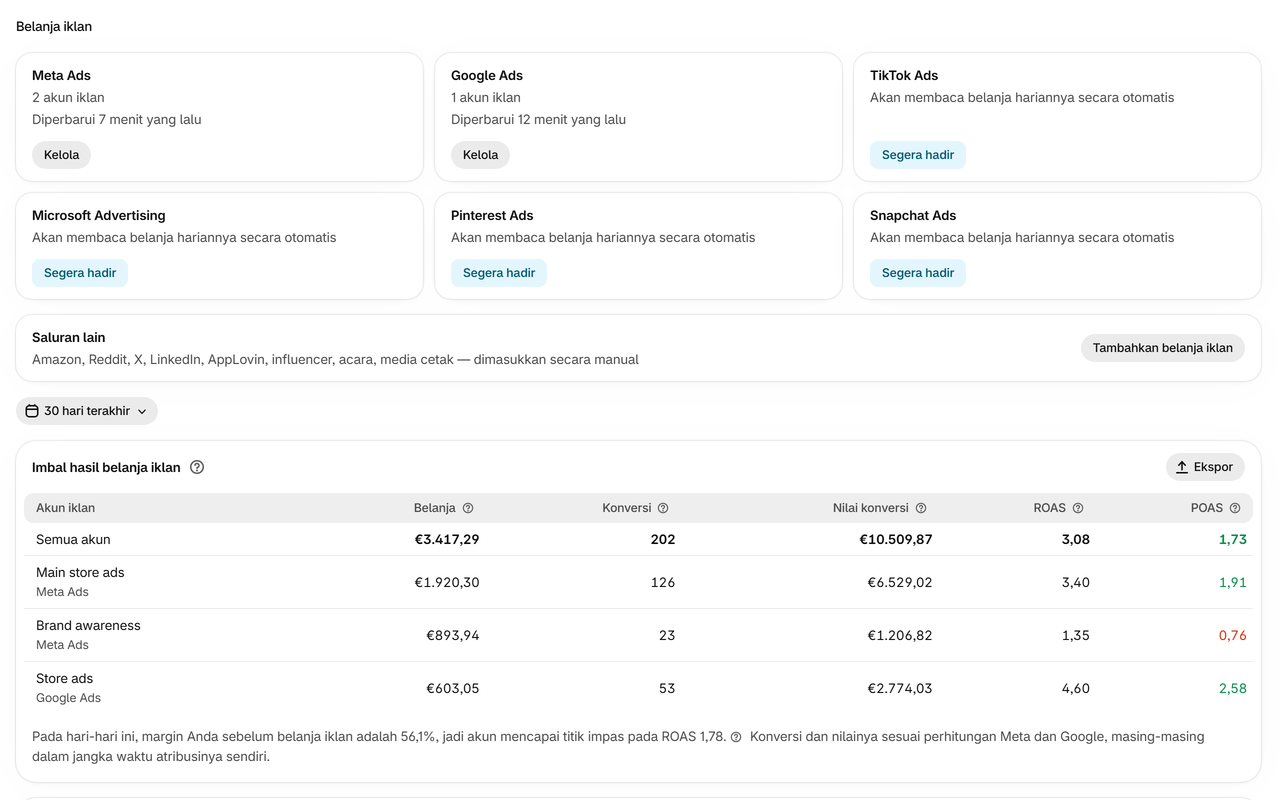Click the Nilai konversi help icon

click(921, 508)
